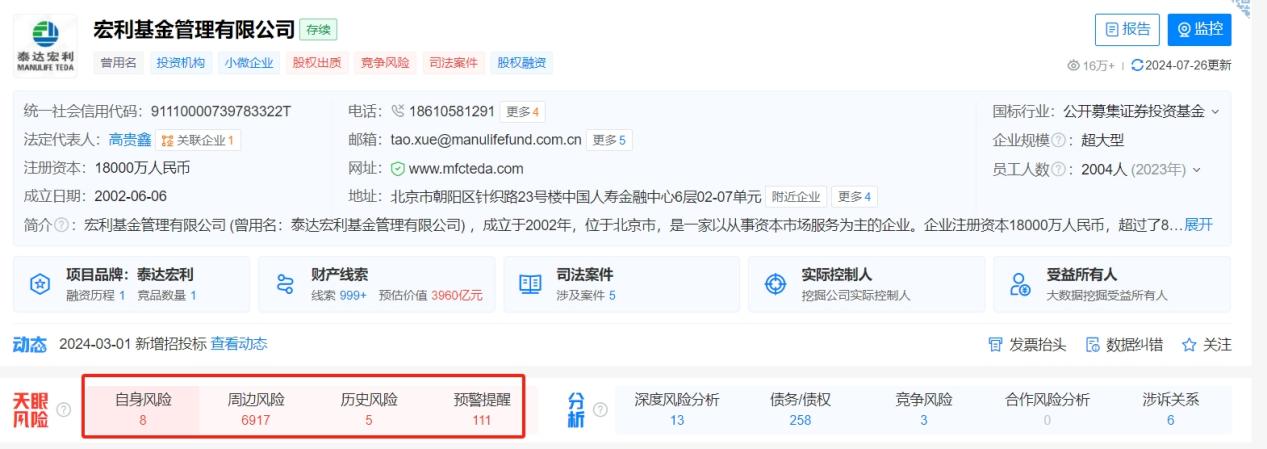Expand 国标行业 dropdown arrow
The width and height of the screenshot is (1267, 449).
point(1216,112)
